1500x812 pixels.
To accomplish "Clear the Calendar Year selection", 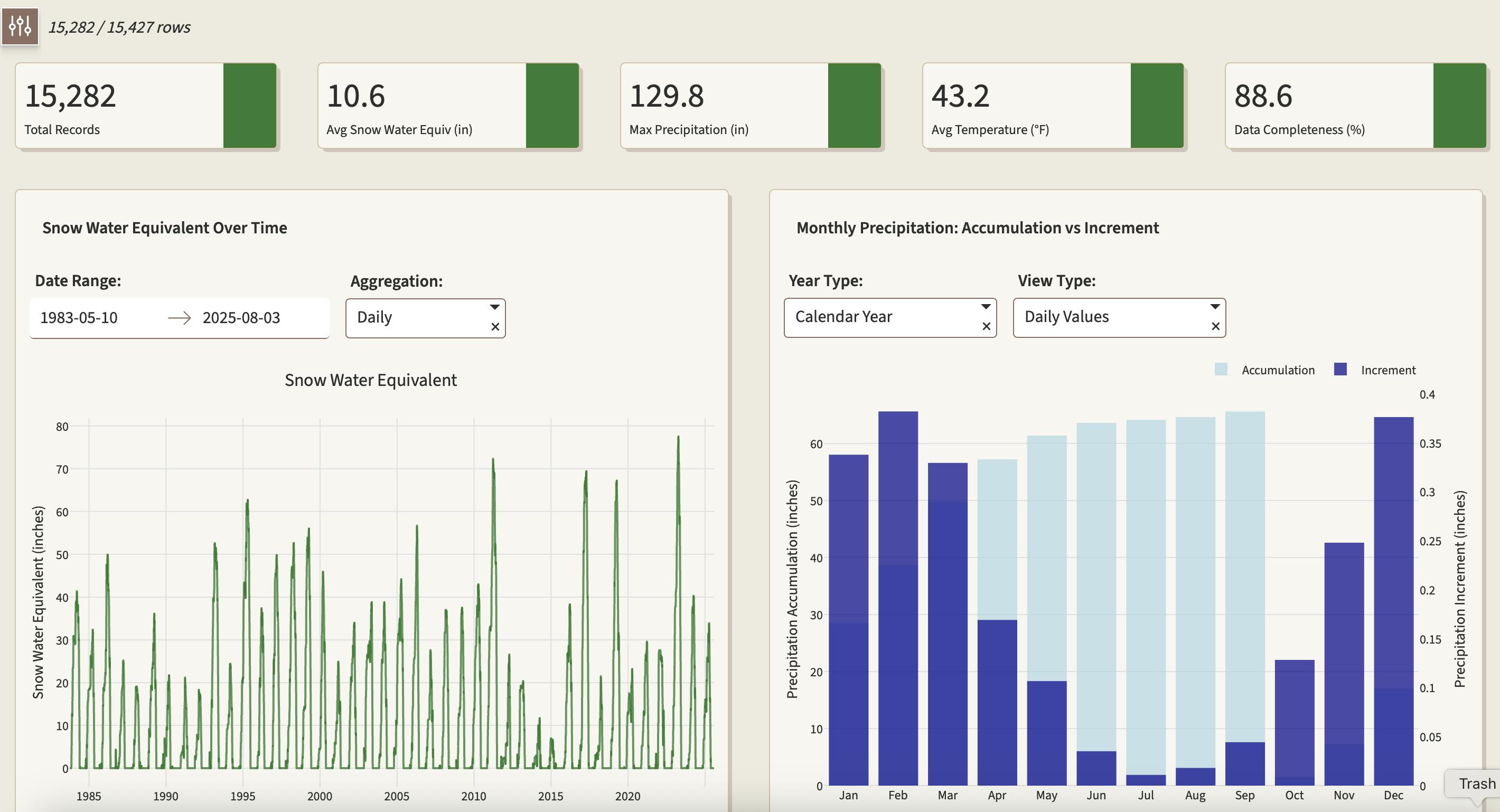I will point(986,327).
